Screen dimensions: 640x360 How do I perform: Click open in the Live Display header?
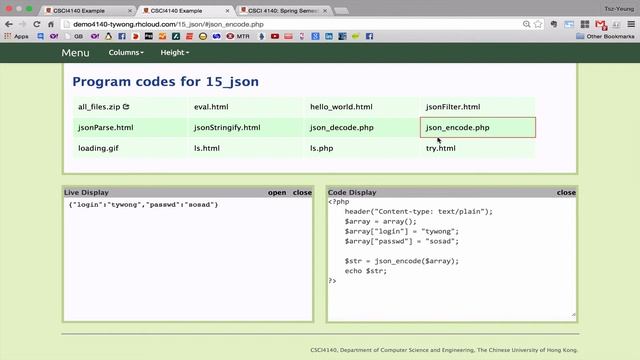coord(277,192)
